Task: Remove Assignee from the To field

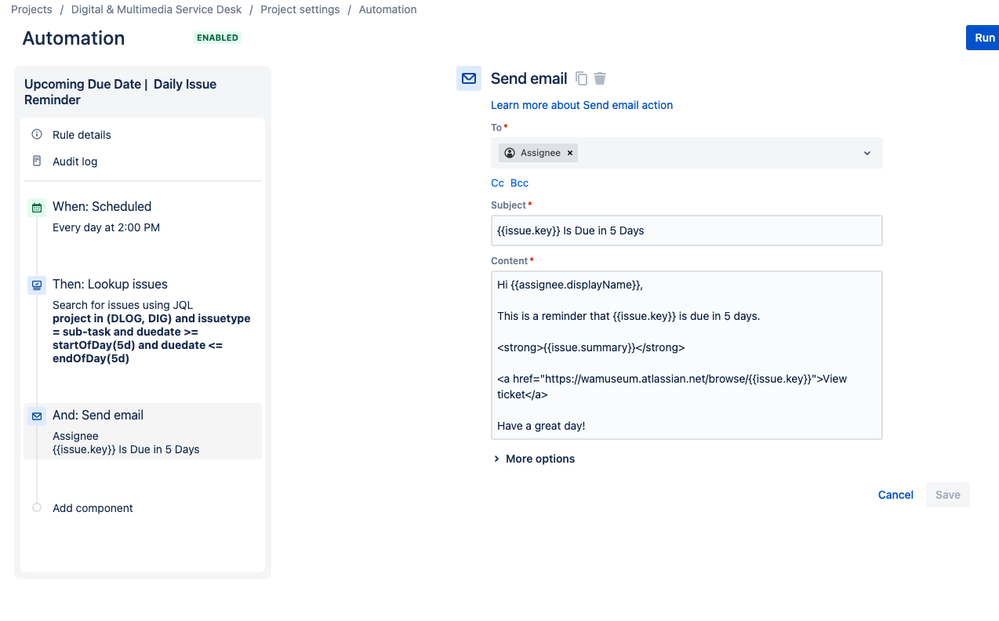Action: [570, 153]
